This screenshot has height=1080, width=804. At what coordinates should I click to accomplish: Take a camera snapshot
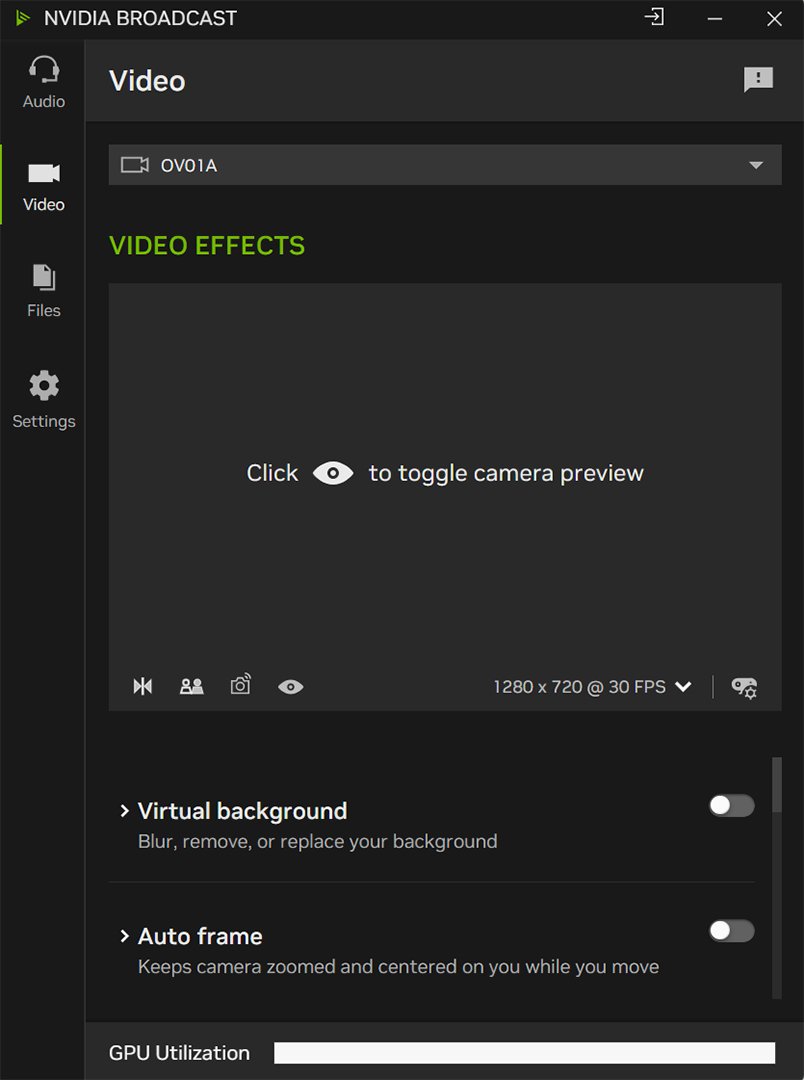pyautogui.click(x=240, y=685)
